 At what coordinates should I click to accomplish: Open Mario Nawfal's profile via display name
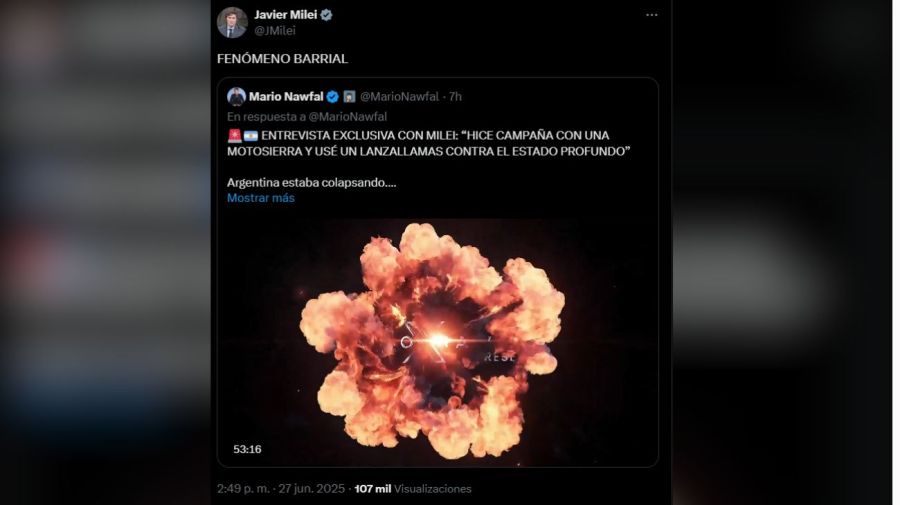pos(286,97)
